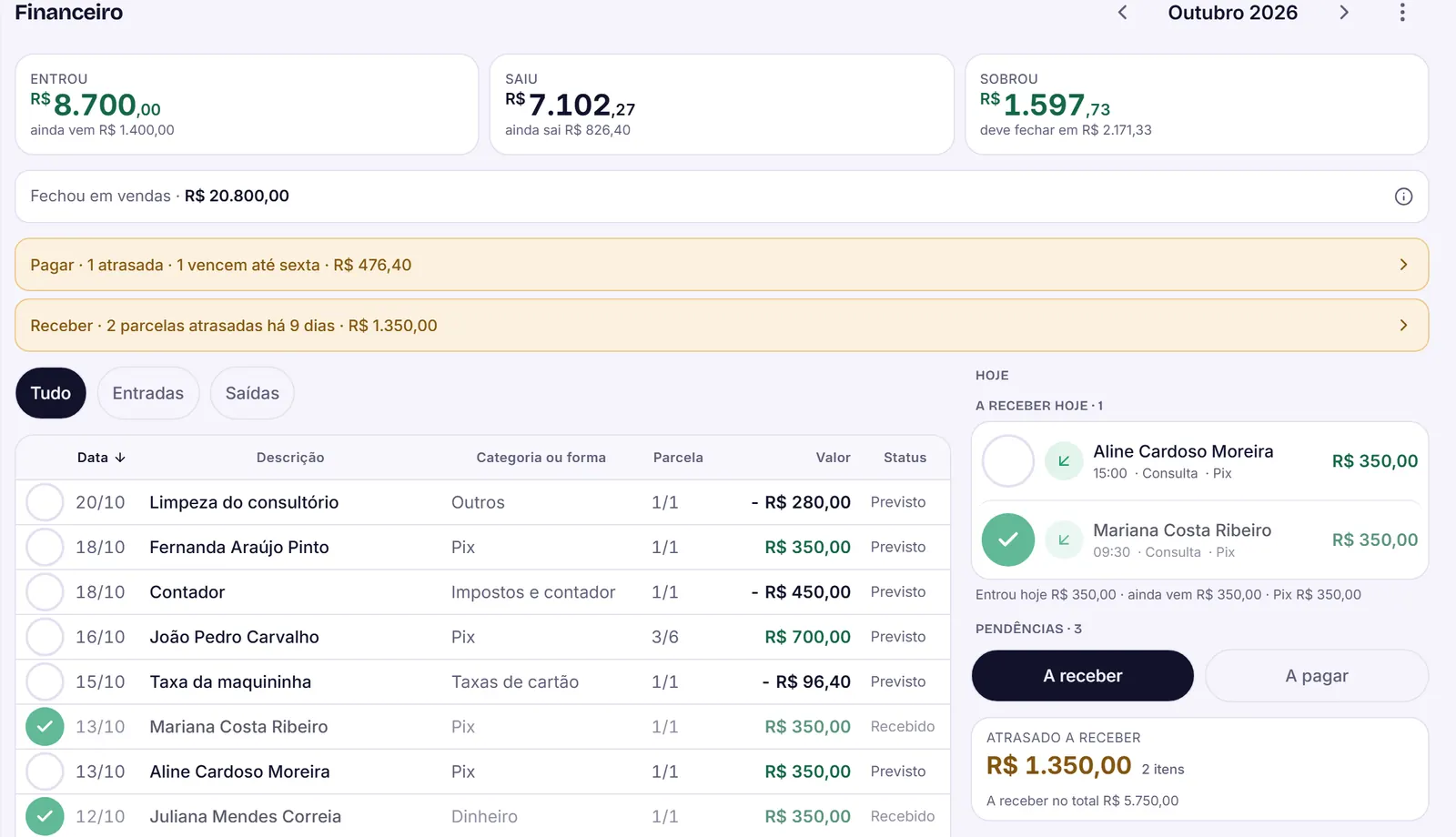Switch to the Saídas filter

point(252,393)
